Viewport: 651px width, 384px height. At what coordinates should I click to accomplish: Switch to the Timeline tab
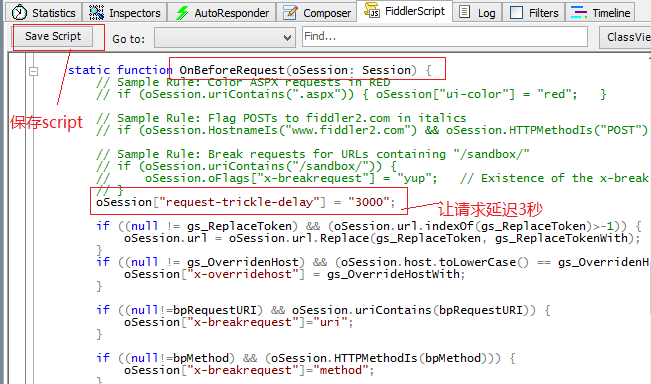click(x=601, y=12)
